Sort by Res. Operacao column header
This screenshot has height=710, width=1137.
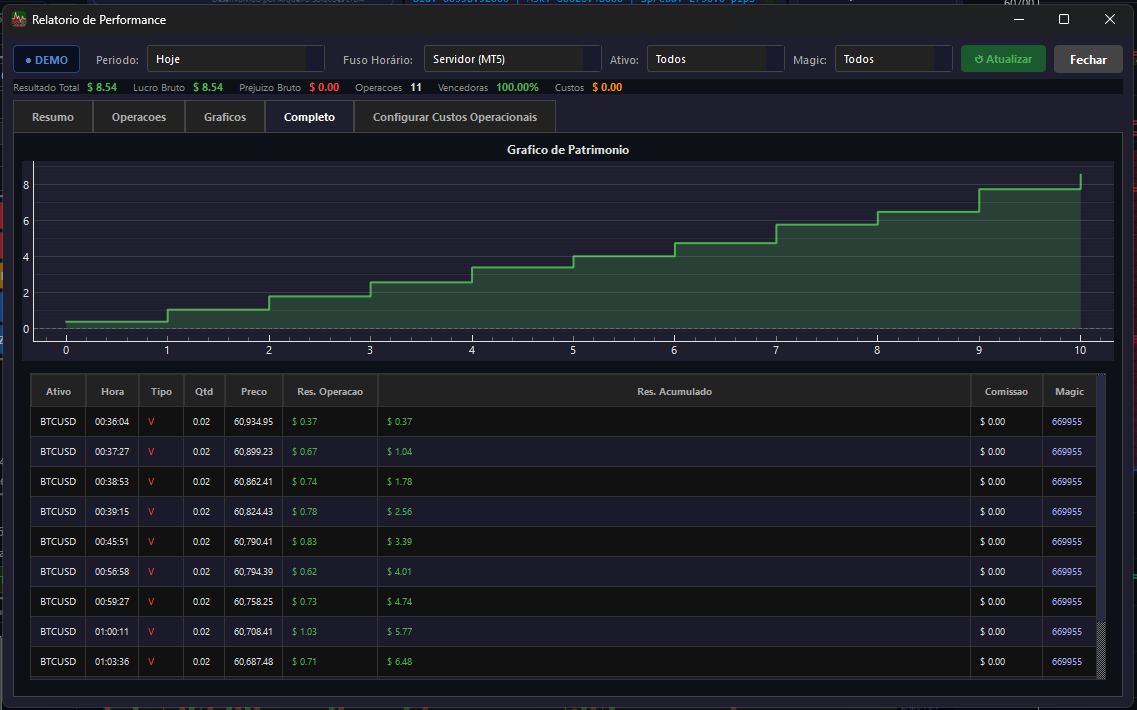tap(330, 391)
